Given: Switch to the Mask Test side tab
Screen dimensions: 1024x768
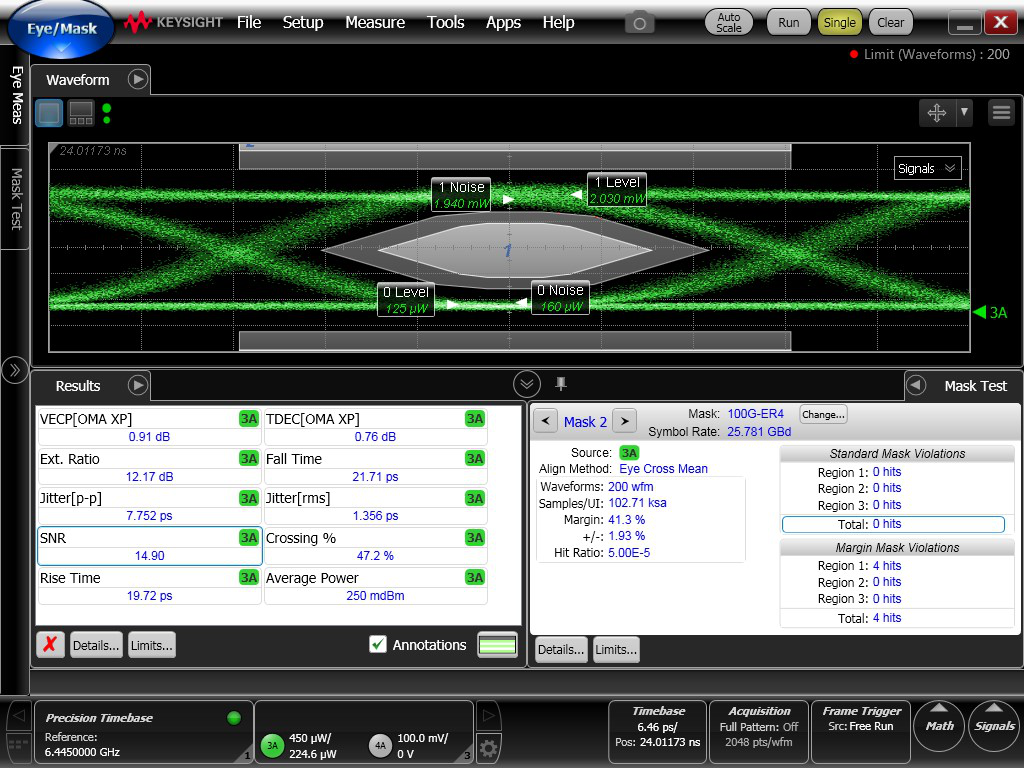Looking at the screenshot, I should [16, 198].
